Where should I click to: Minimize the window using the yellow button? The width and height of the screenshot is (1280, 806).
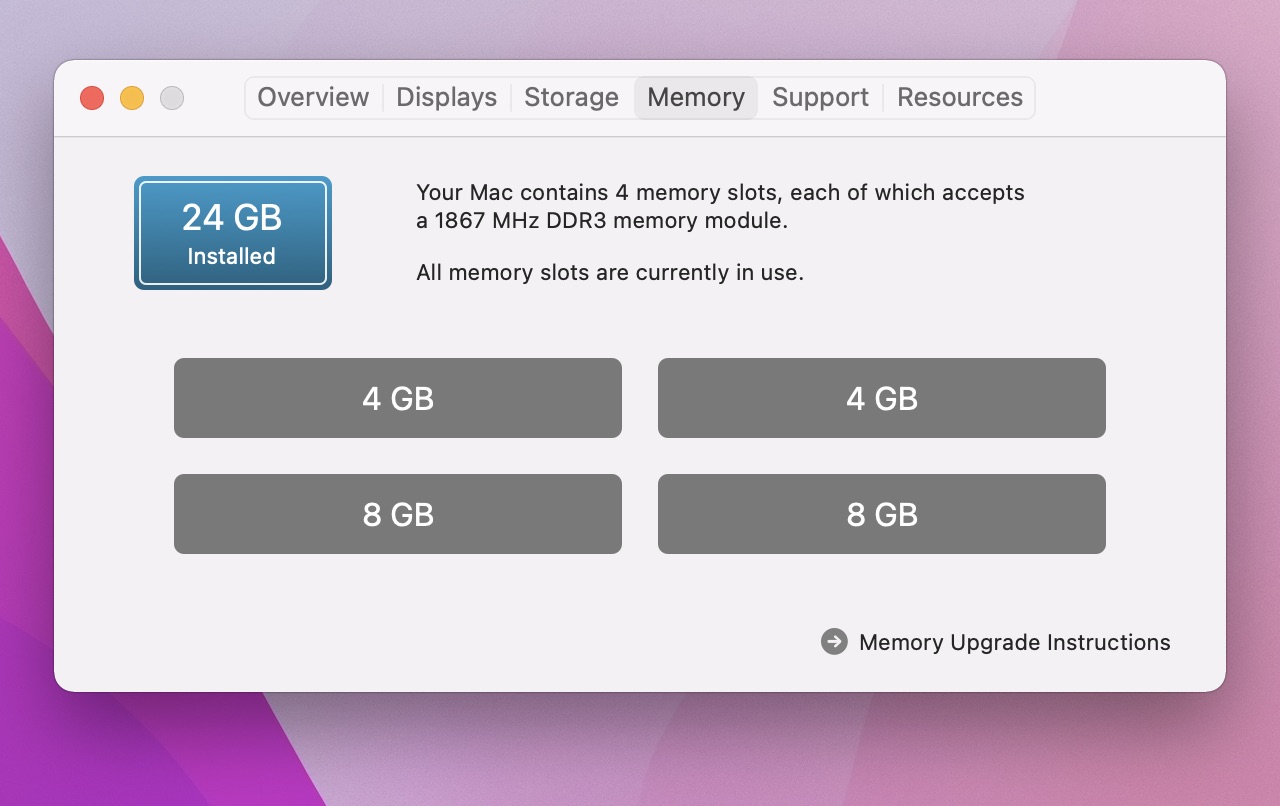tap(132, 98)
